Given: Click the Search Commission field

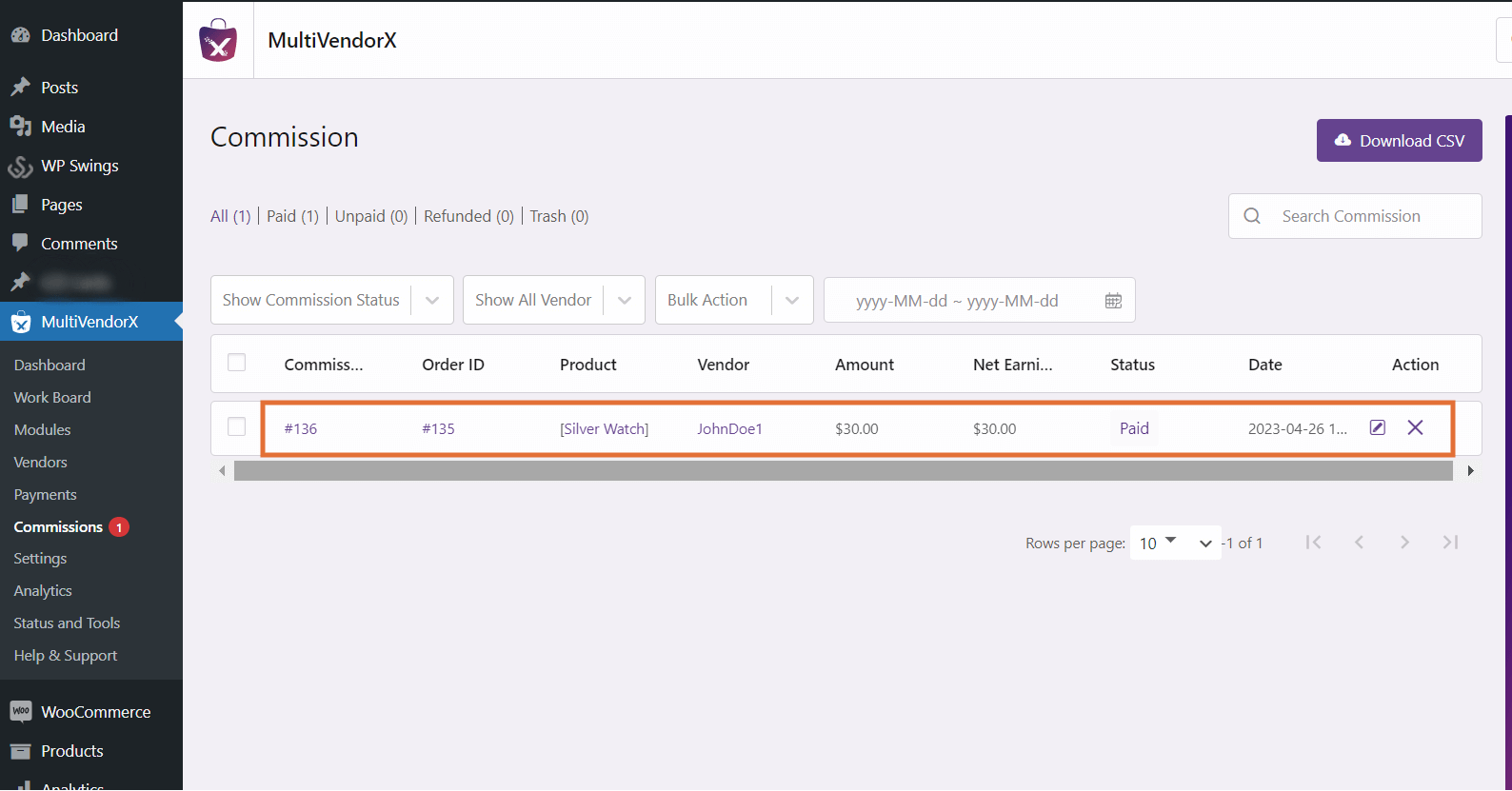Looking at the screenshot, I should tap(1355, 216).
